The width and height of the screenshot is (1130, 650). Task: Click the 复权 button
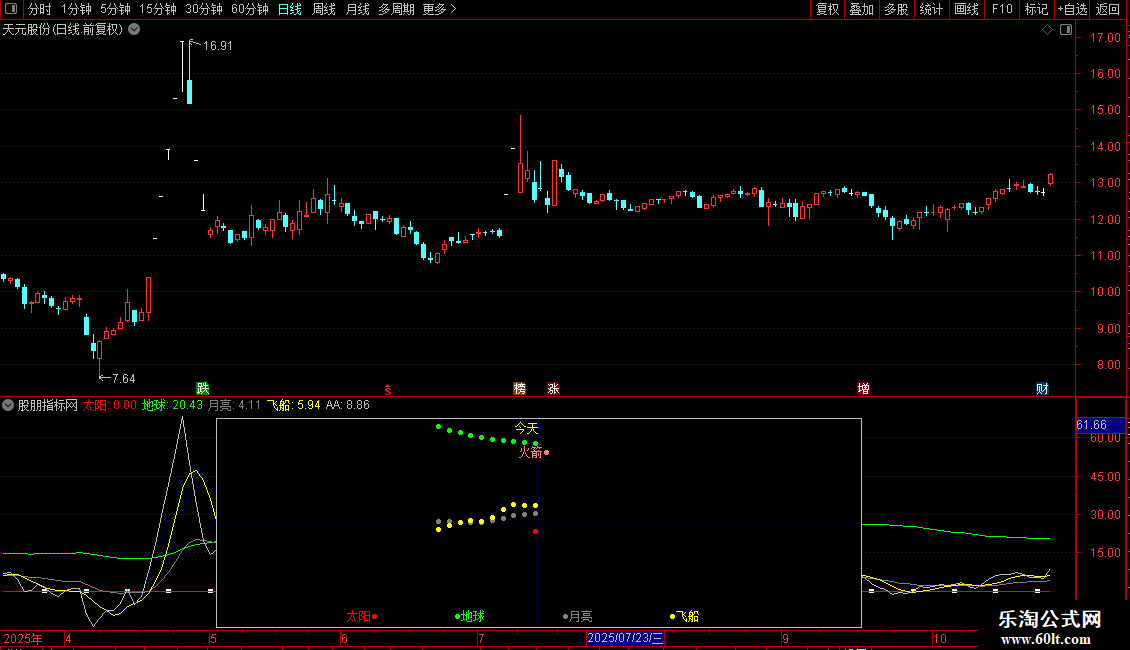coord(827,9)
